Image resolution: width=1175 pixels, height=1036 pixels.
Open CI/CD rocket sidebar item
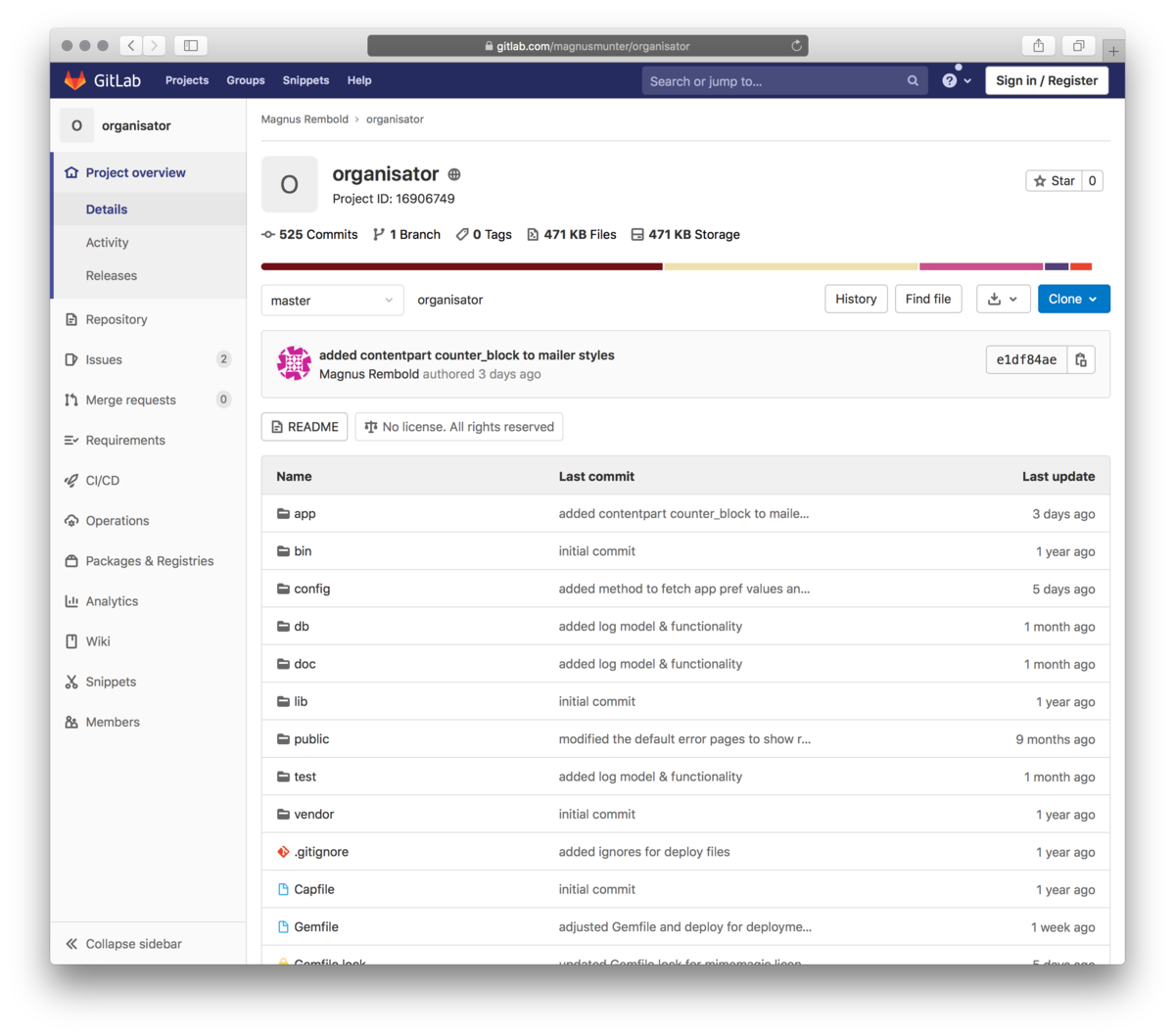point(102,481)
